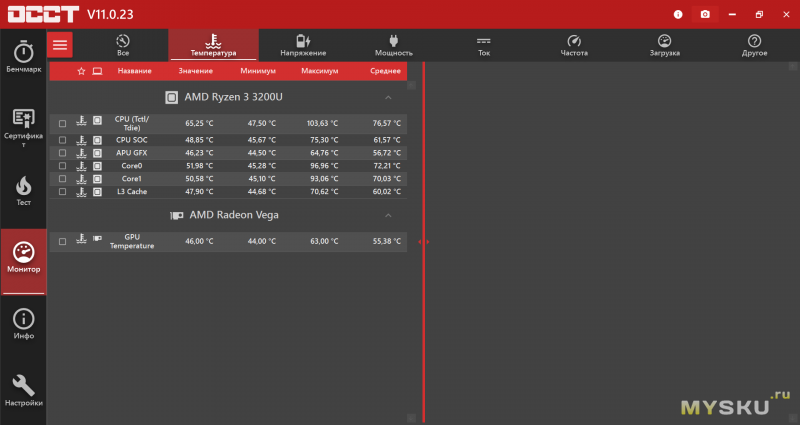Screen dimensions: 800x425
Task: Sort by the Название column header
Action: tap(135, 71)
